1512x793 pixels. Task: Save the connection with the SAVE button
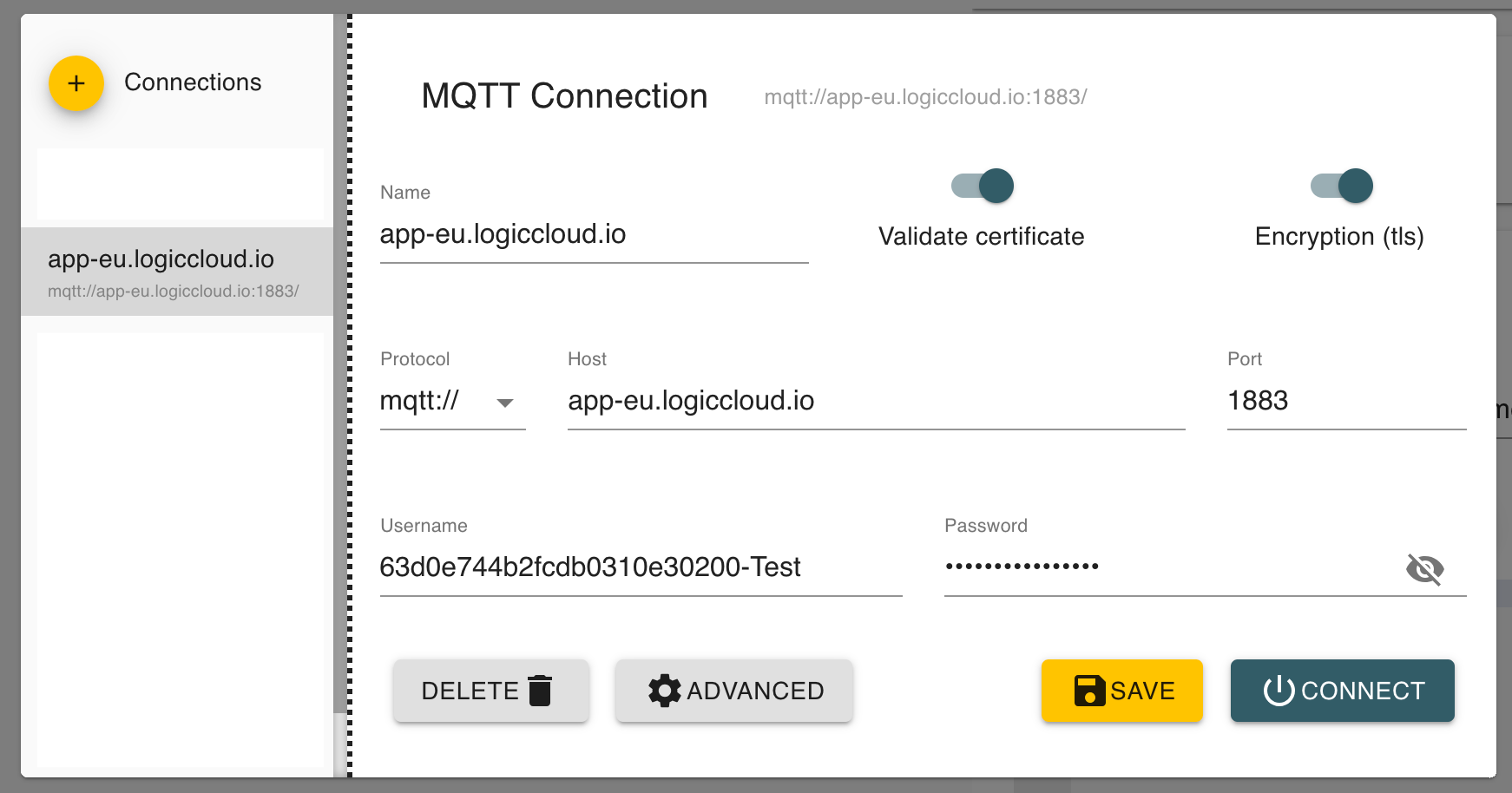click(1121, 691)
